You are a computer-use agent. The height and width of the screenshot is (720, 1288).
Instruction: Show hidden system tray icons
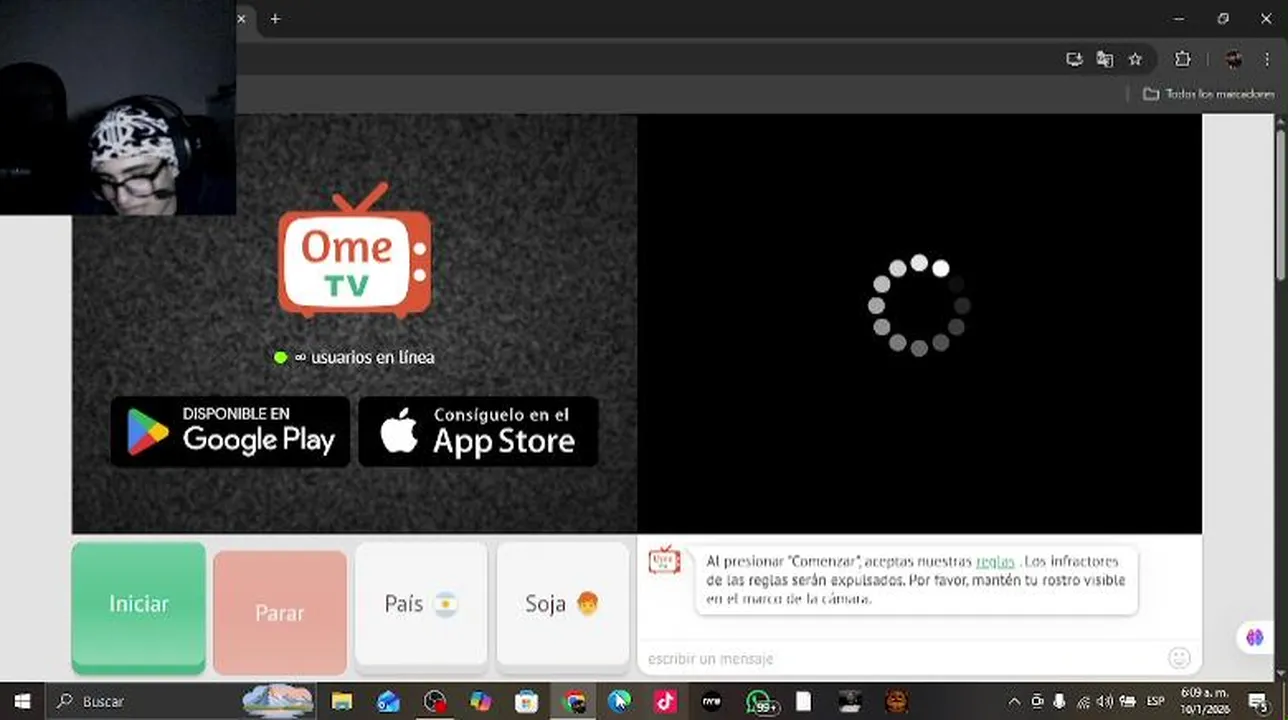(x=1014, y=701)
